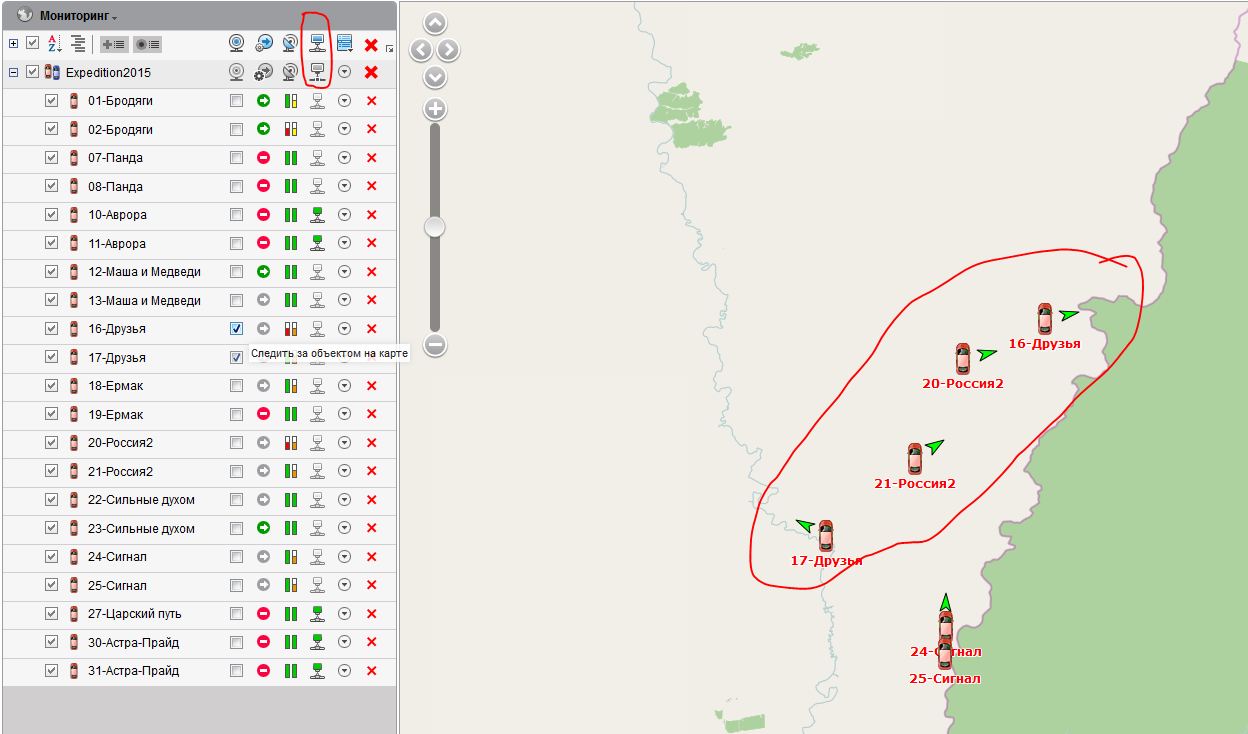Image resolution: width=1248 pixels, height=734 pixels.
Task: Remove 01-Бродяги from the list
Action: tap(371, 101)
